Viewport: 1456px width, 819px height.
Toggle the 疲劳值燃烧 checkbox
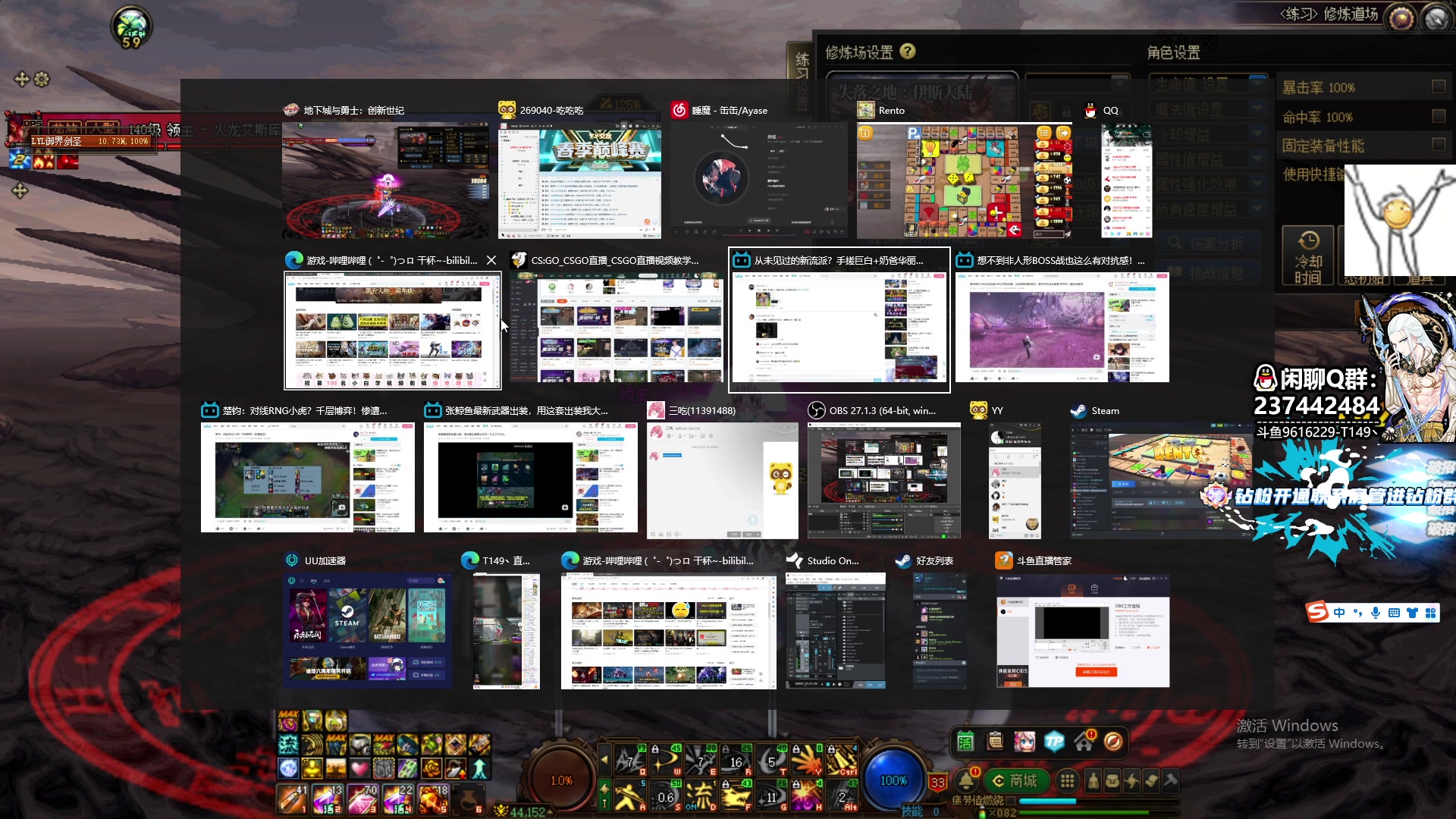pyautogui.click(x=1010, y=800)
